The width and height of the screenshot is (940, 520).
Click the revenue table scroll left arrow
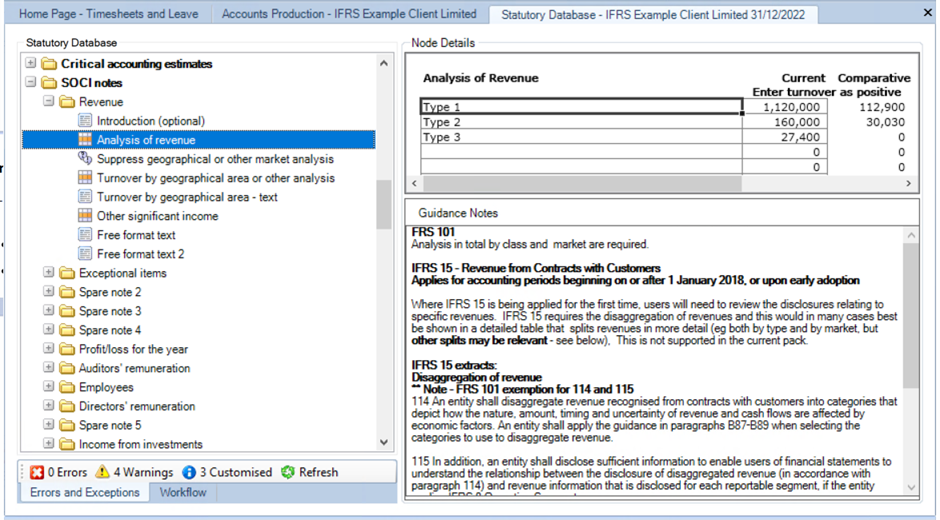[x=414, y=184]
